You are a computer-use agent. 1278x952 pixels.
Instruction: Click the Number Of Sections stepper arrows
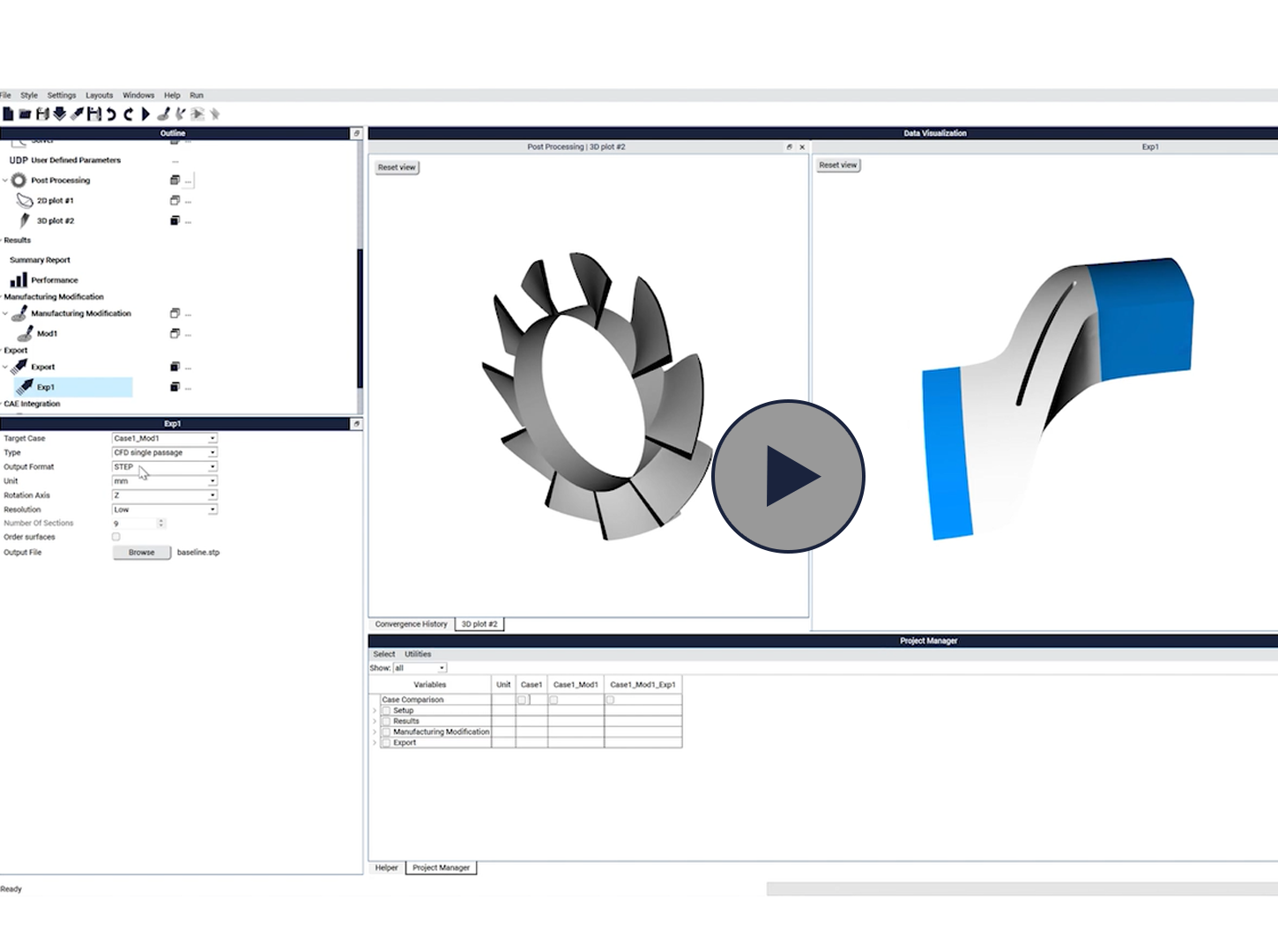click(x=160, y=524)
